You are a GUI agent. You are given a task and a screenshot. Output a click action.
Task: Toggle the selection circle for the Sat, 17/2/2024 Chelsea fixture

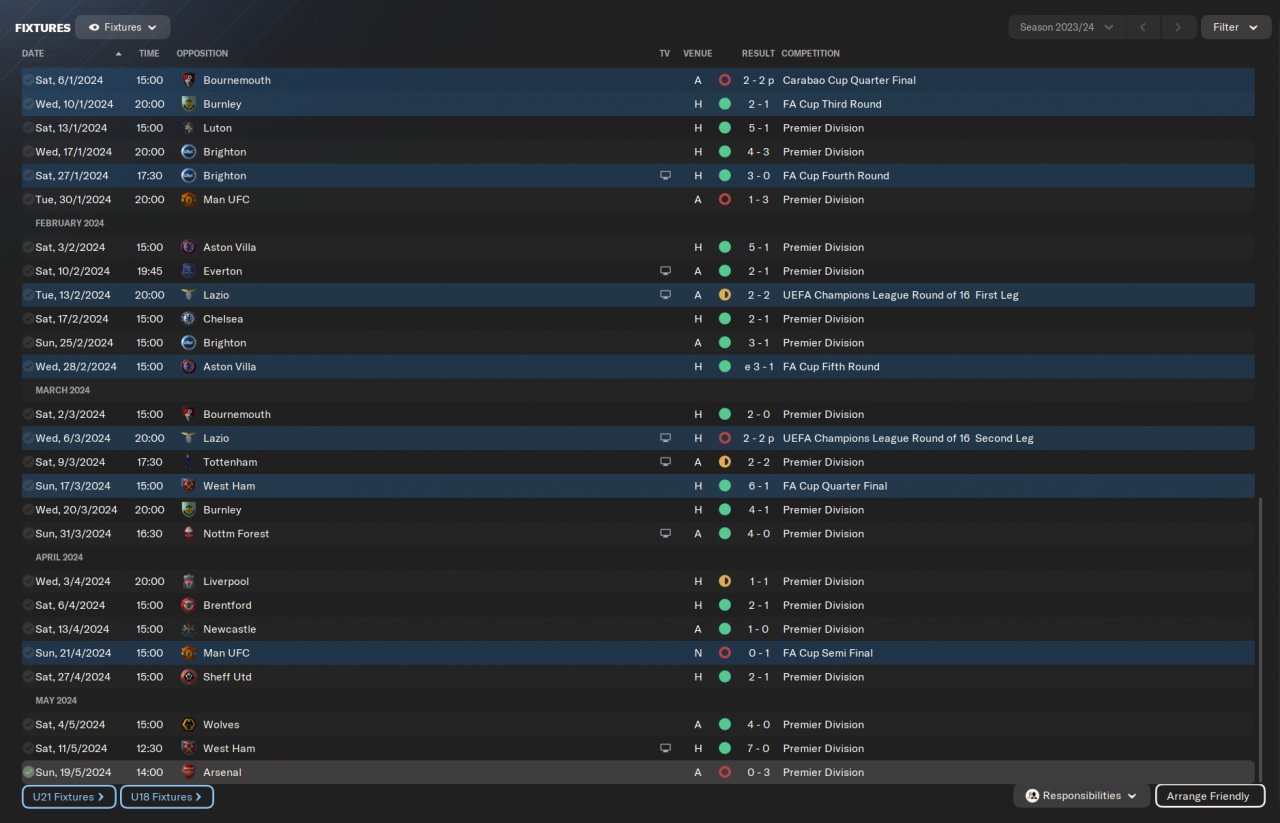[28, 319]
